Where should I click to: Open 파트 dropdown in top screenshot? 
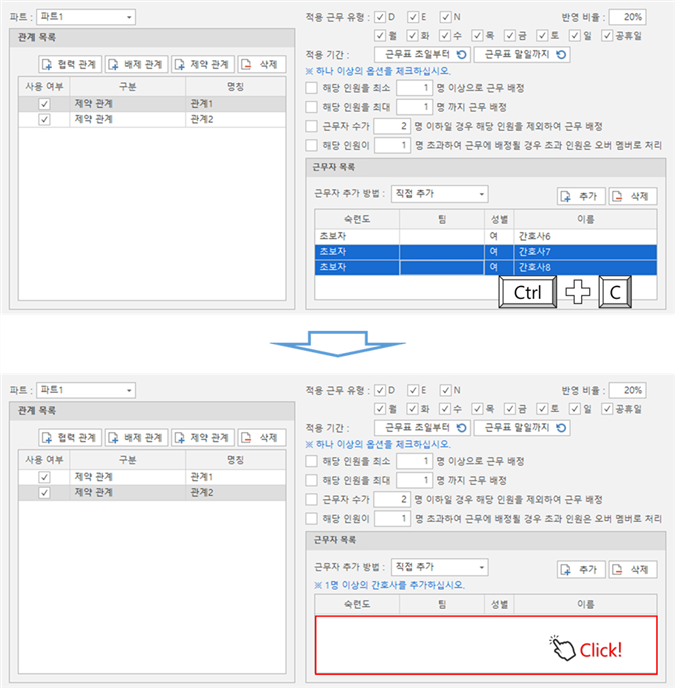[x=86, y=17]
